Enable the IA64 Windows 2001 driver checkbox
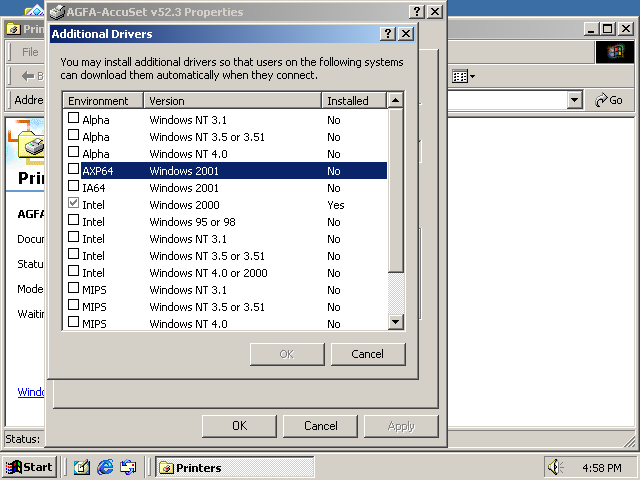 (x=73, y=186)
